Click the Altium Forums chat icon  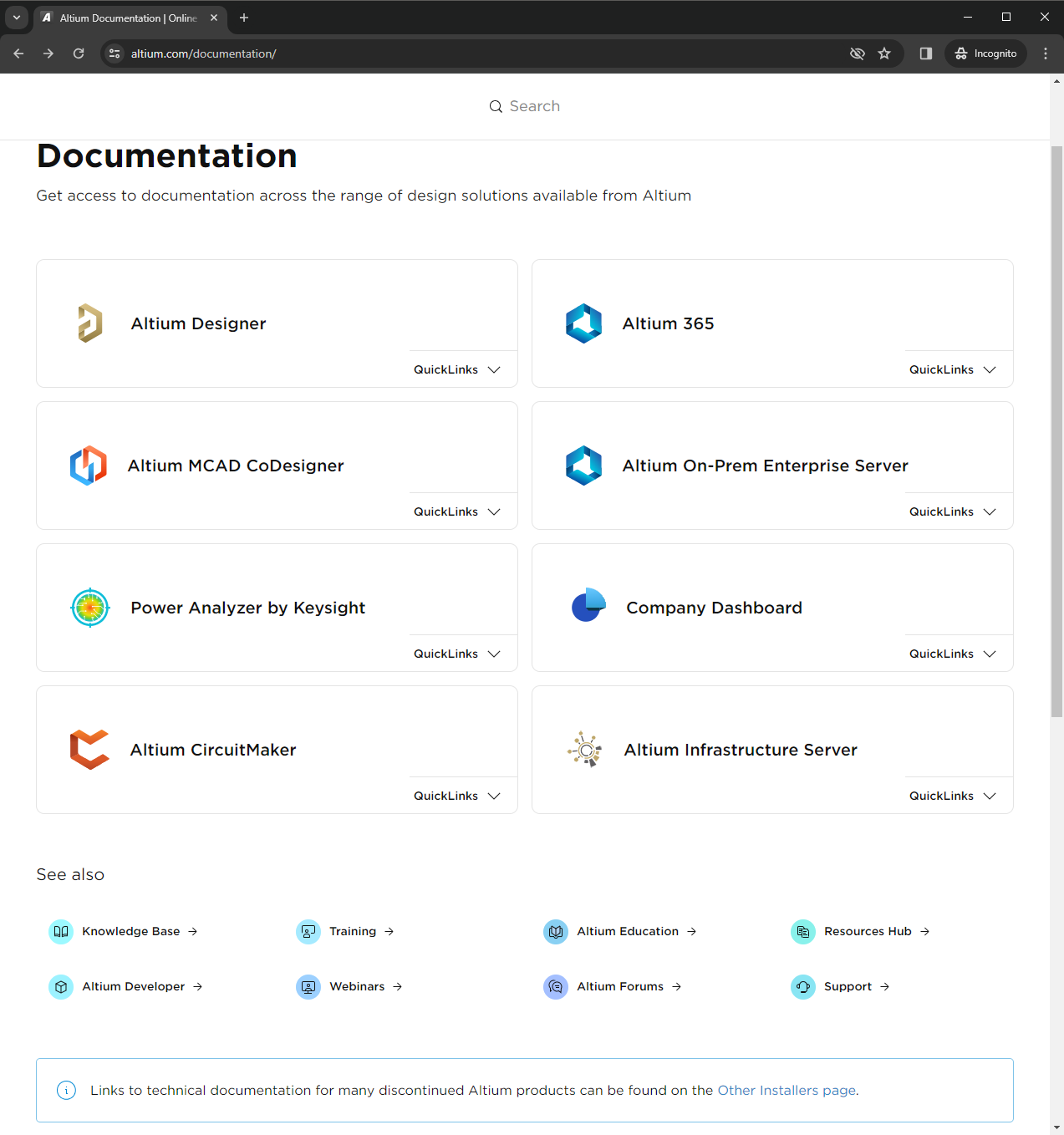(556, 986)
